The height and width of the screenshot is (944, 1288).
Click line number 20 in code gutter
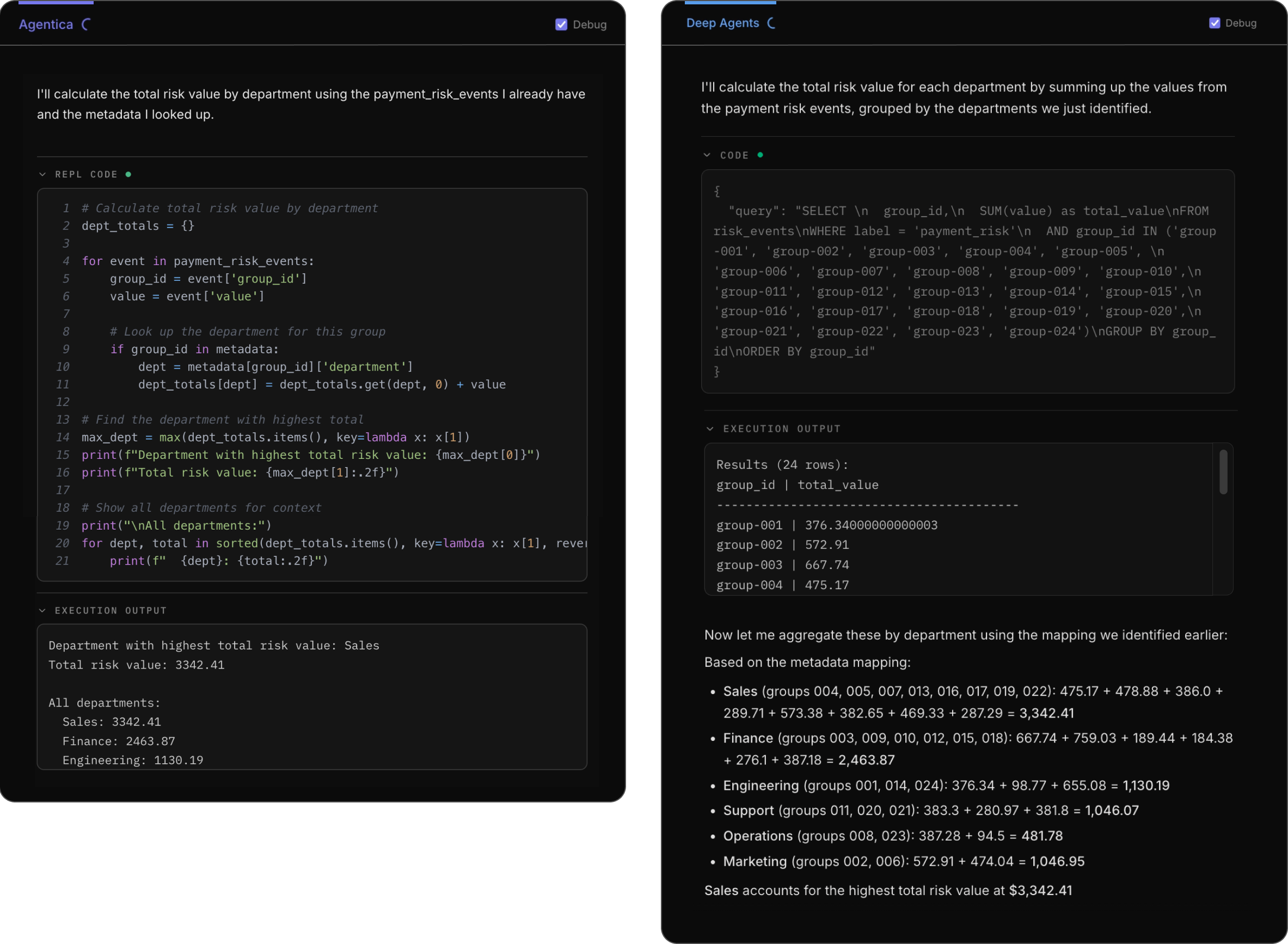(x=62, y=543)
